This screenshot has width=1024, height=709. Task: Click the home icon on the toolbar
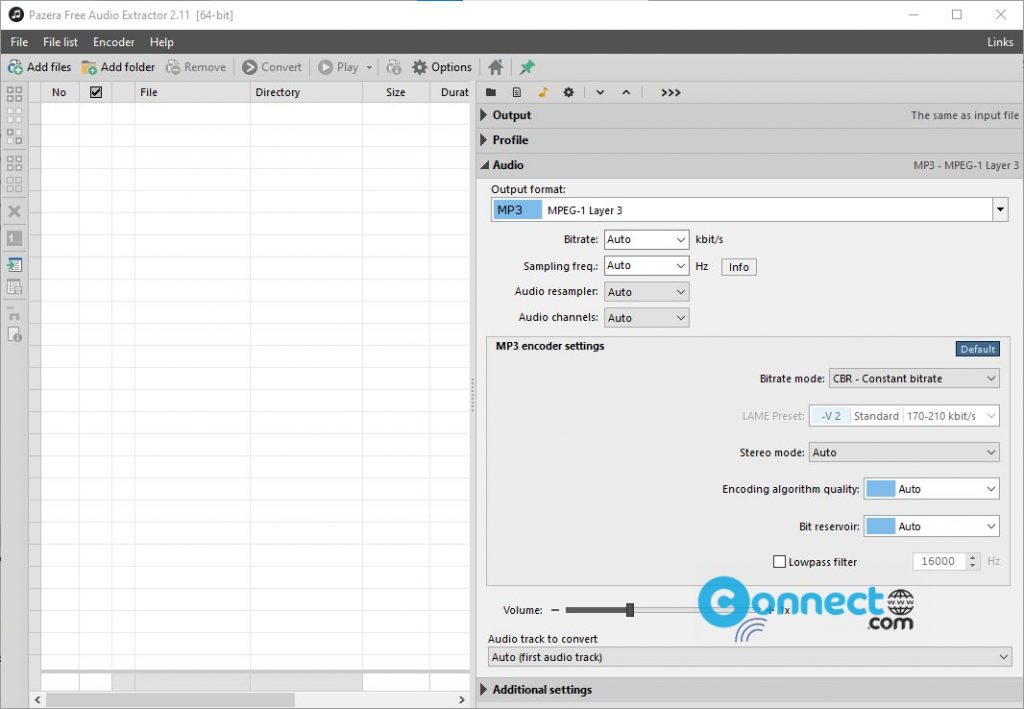[x=495, y=67]
